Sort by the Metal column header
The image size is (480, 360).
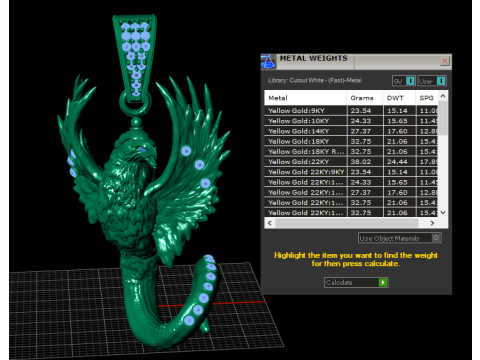[305, 98]
